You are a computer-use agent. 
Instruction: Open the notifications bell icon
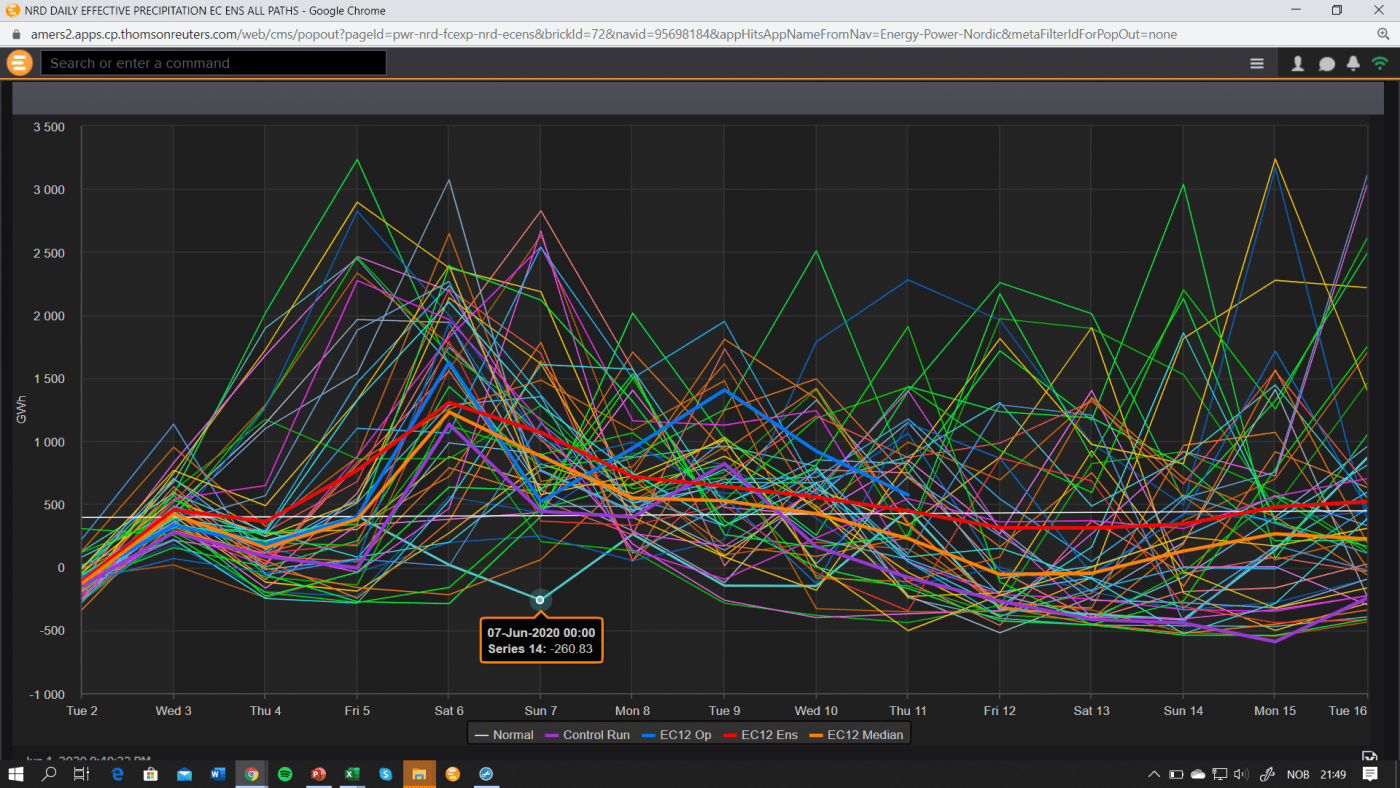[1353, 63]
